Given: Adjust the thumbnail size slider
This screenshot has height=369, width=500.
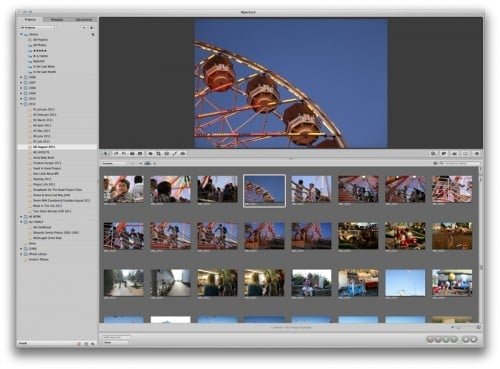Looking at the screenshot, I should point(463,327).
